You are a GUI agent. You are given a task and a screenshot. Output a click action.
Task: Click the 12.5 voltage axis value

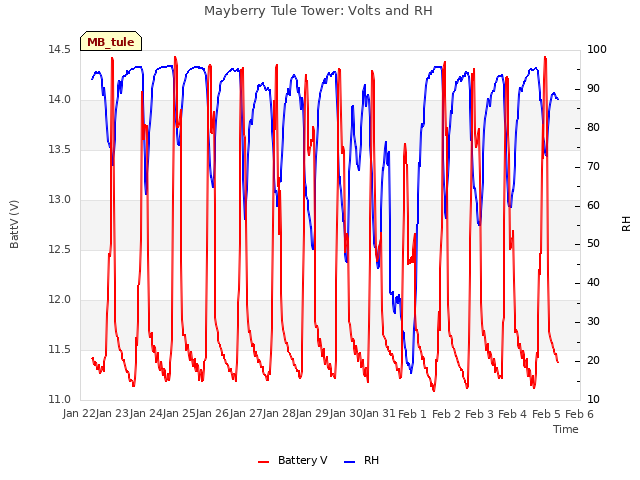(x=60, y=250)
